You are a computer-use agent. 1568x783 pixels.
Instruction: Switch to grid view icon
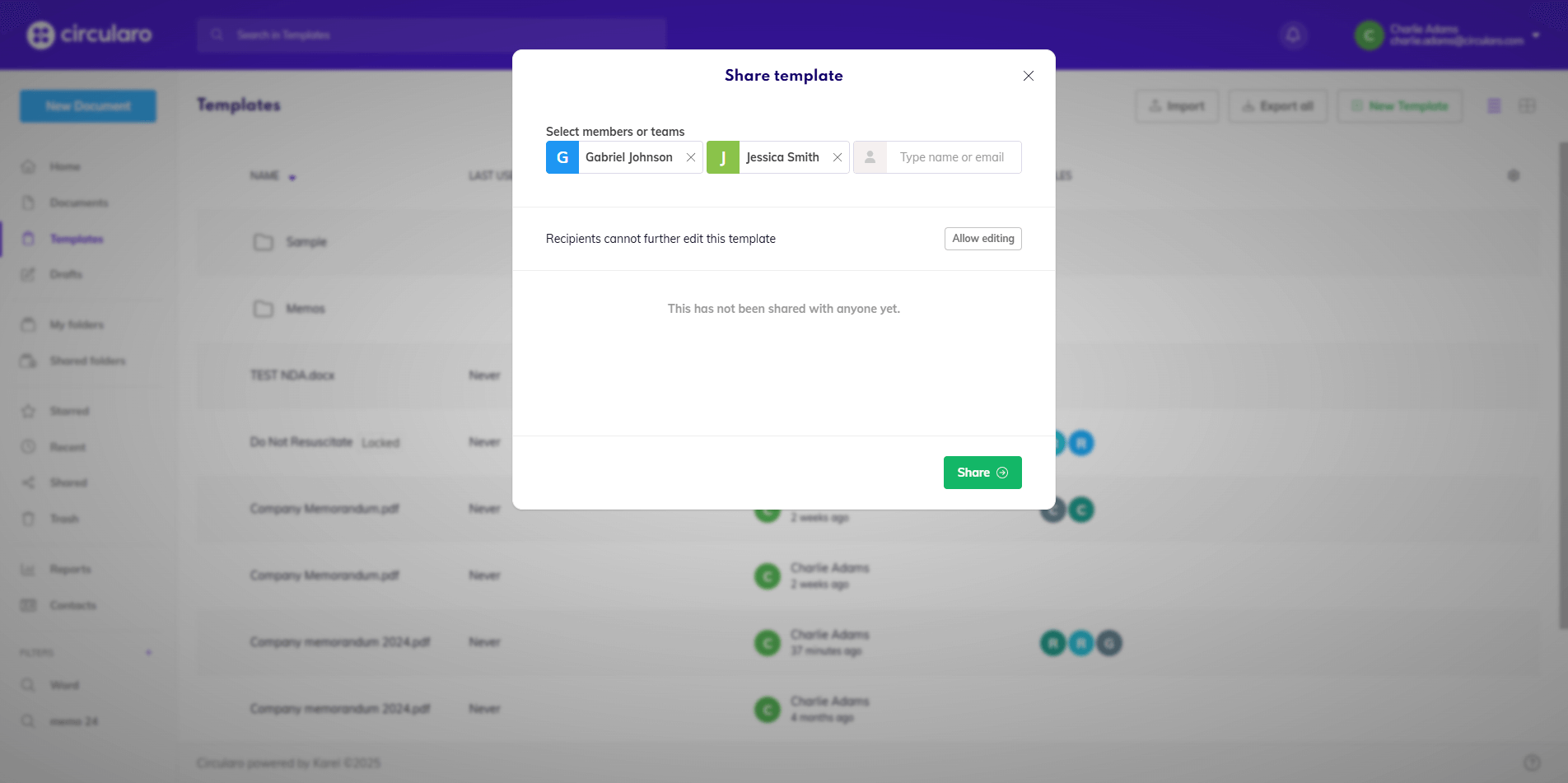click(x=1527, y=106)
